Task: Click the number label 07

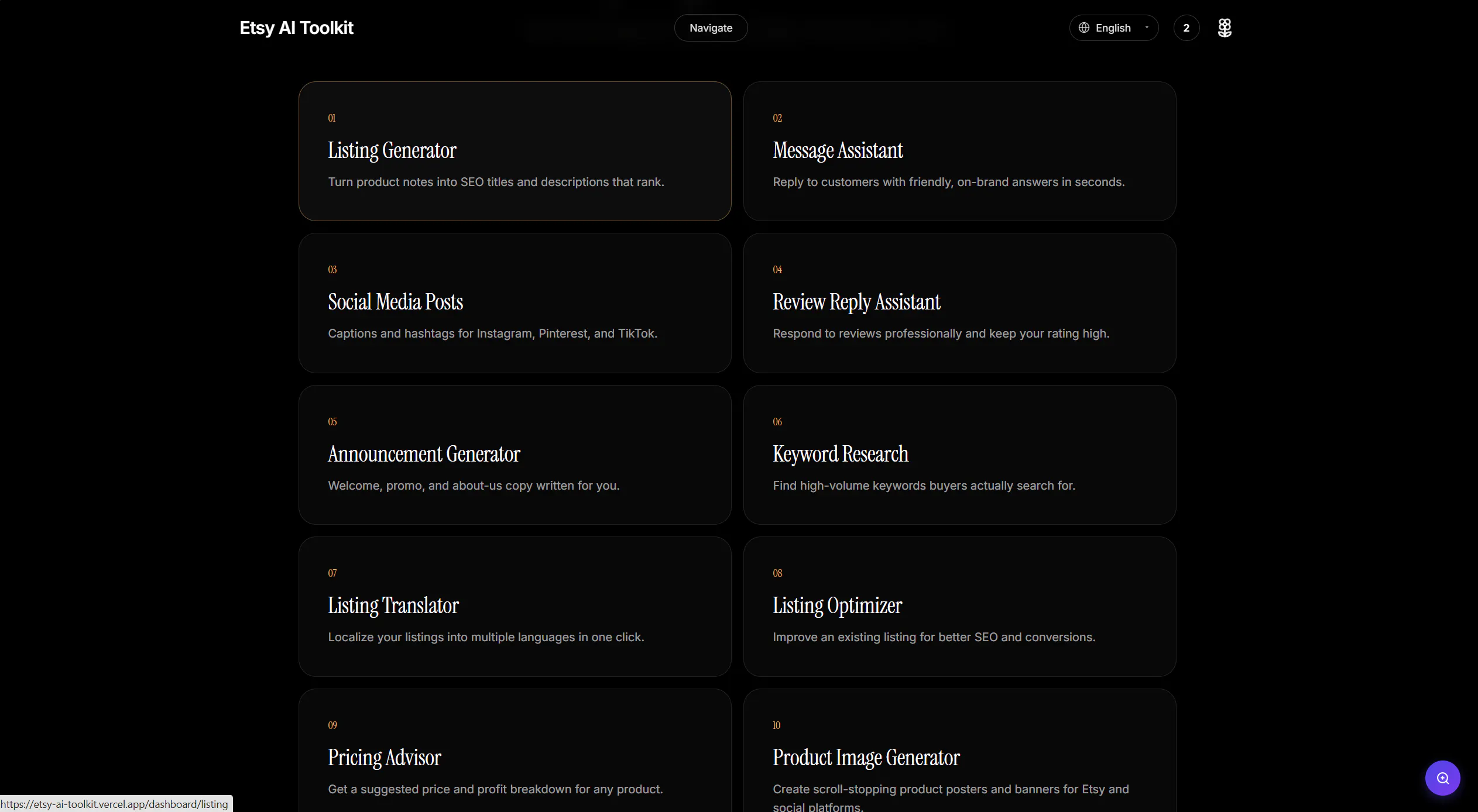Action: (332, 573)
